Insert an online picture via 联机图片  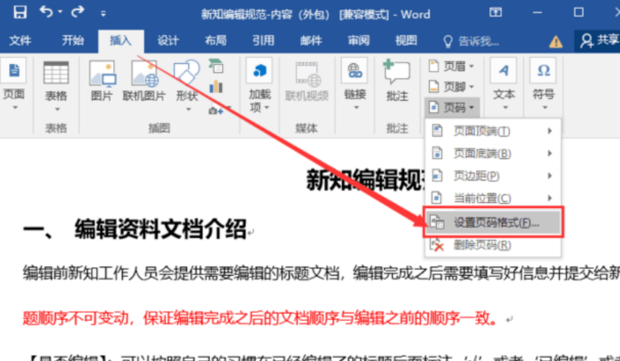(x=144, y=81)
